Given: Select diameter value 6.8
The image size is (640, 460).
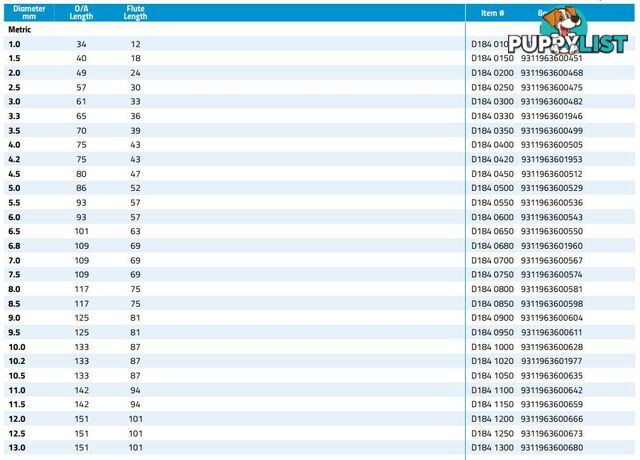Looking at the screenshot, I should (x=14, y=246).
